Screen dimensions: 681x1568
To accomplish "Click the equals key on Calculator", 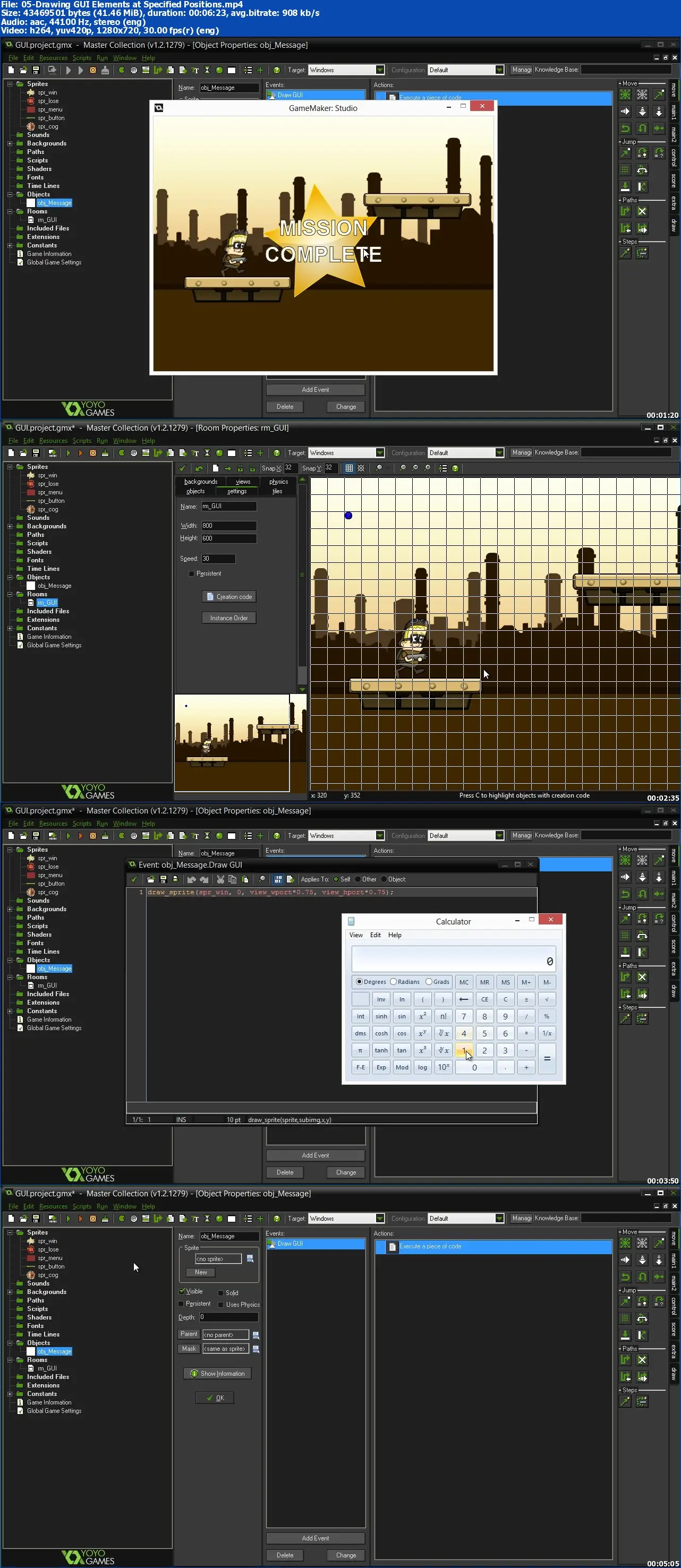I will tap(547, 1059).
